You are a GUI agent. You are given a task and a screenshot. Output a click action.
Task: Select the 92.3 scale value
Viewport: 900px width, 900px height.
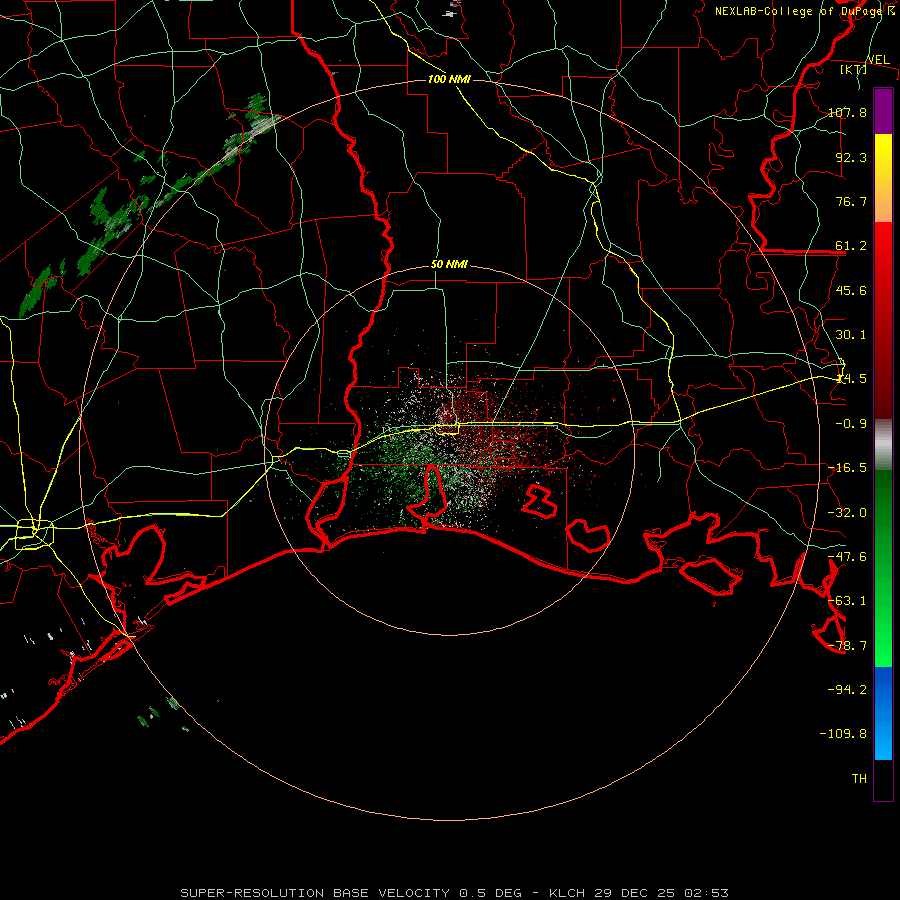(x=851, y=157)
